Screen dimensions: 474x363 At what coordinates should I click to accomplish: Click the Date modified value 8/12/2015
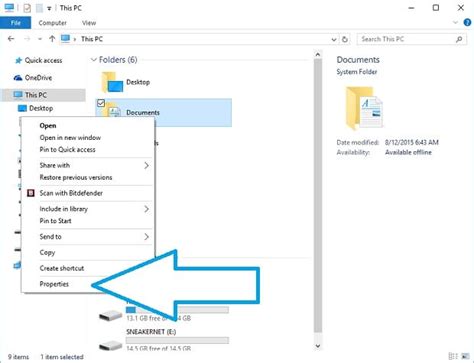[x=412, y=142]
